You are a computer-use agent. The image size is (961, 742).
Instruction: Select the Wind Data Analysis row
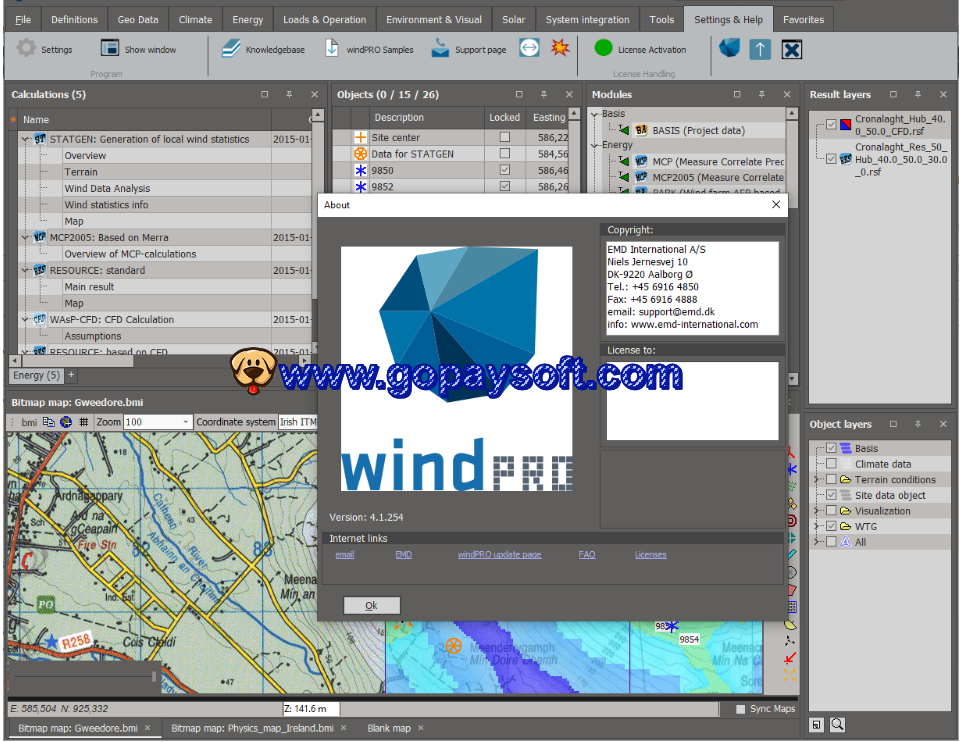[x=107, y=188]
